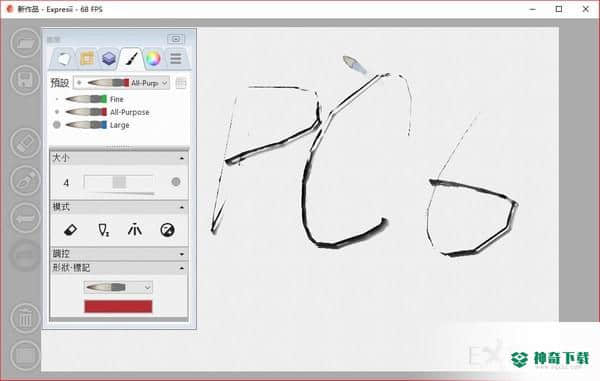Select the splatter spray mode icon
This screenshot has width=600, height=381.
point(135,230)
